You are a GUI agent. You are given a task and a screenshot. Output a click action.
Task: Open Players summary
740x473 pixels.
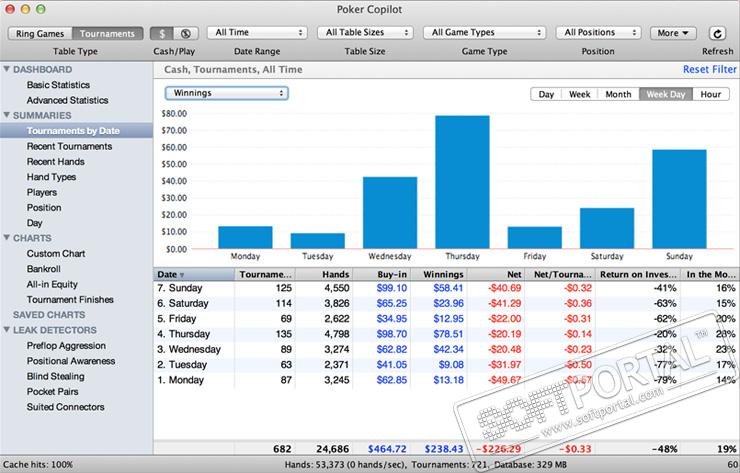[42, 192]
